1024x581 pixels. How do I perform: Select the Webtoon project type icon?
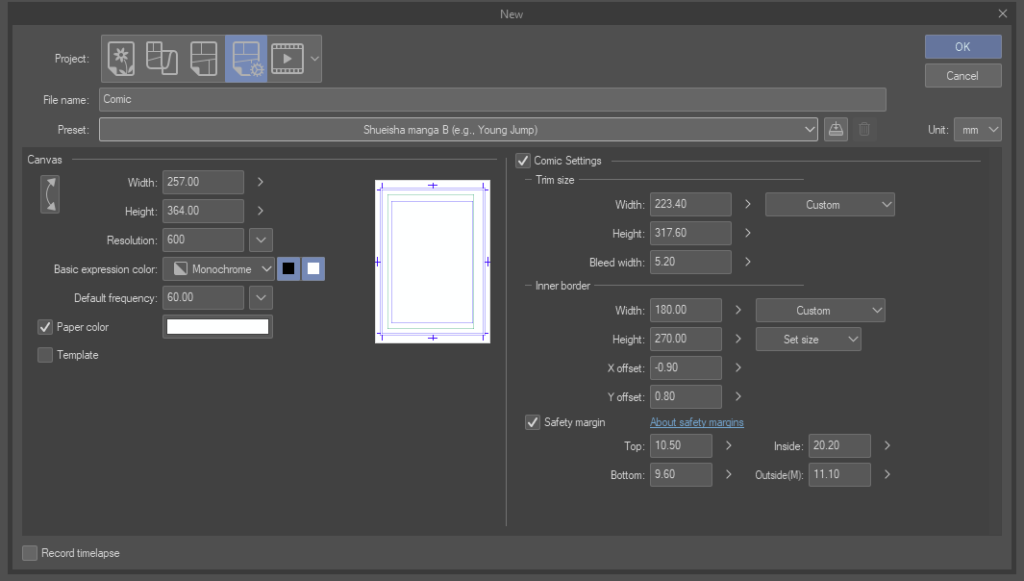[x=162, y=59]
